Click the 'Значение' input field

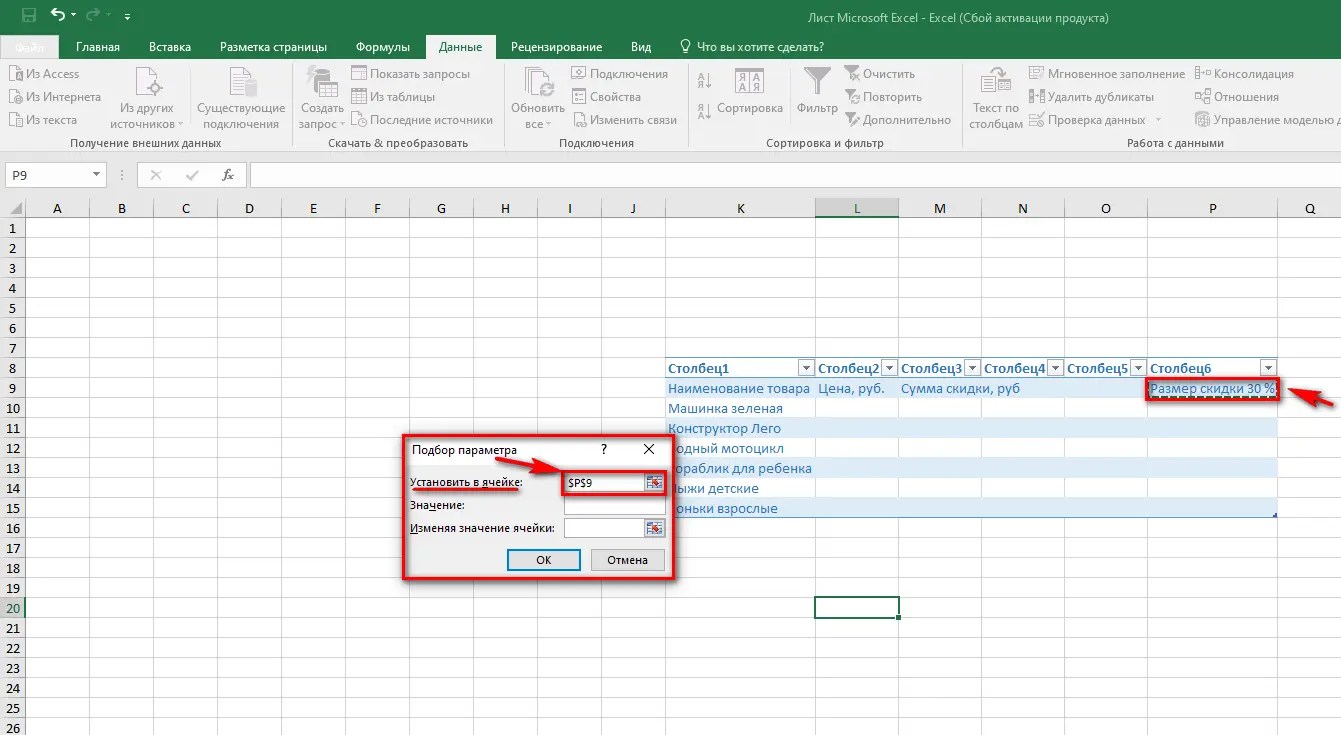coord(613,504)
